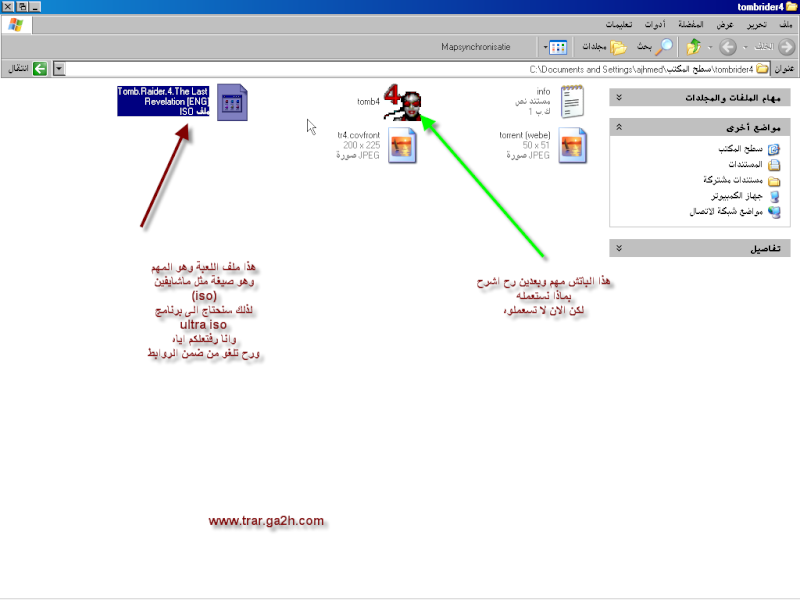This screenshot has width=800, height=600.
Task: Click the tr4.covfront file name label
Action: point(359,135)
